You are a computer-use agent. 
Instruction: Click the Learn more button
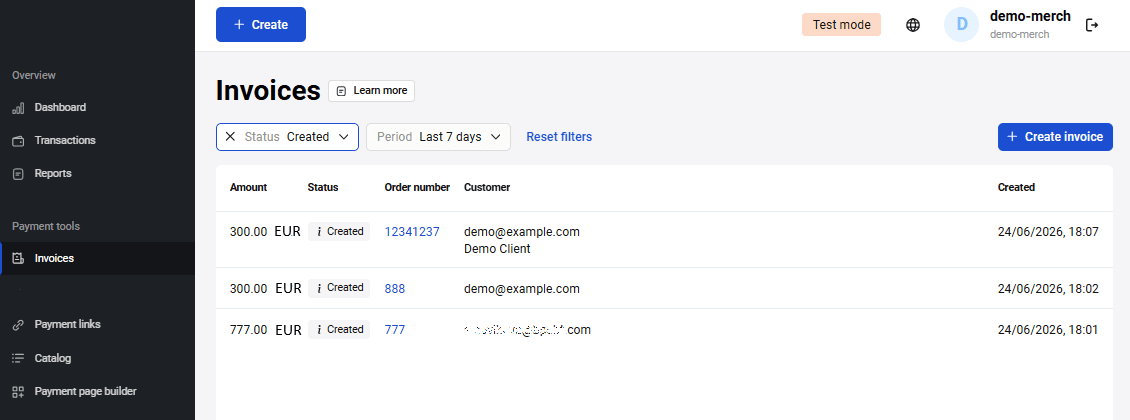371,91
